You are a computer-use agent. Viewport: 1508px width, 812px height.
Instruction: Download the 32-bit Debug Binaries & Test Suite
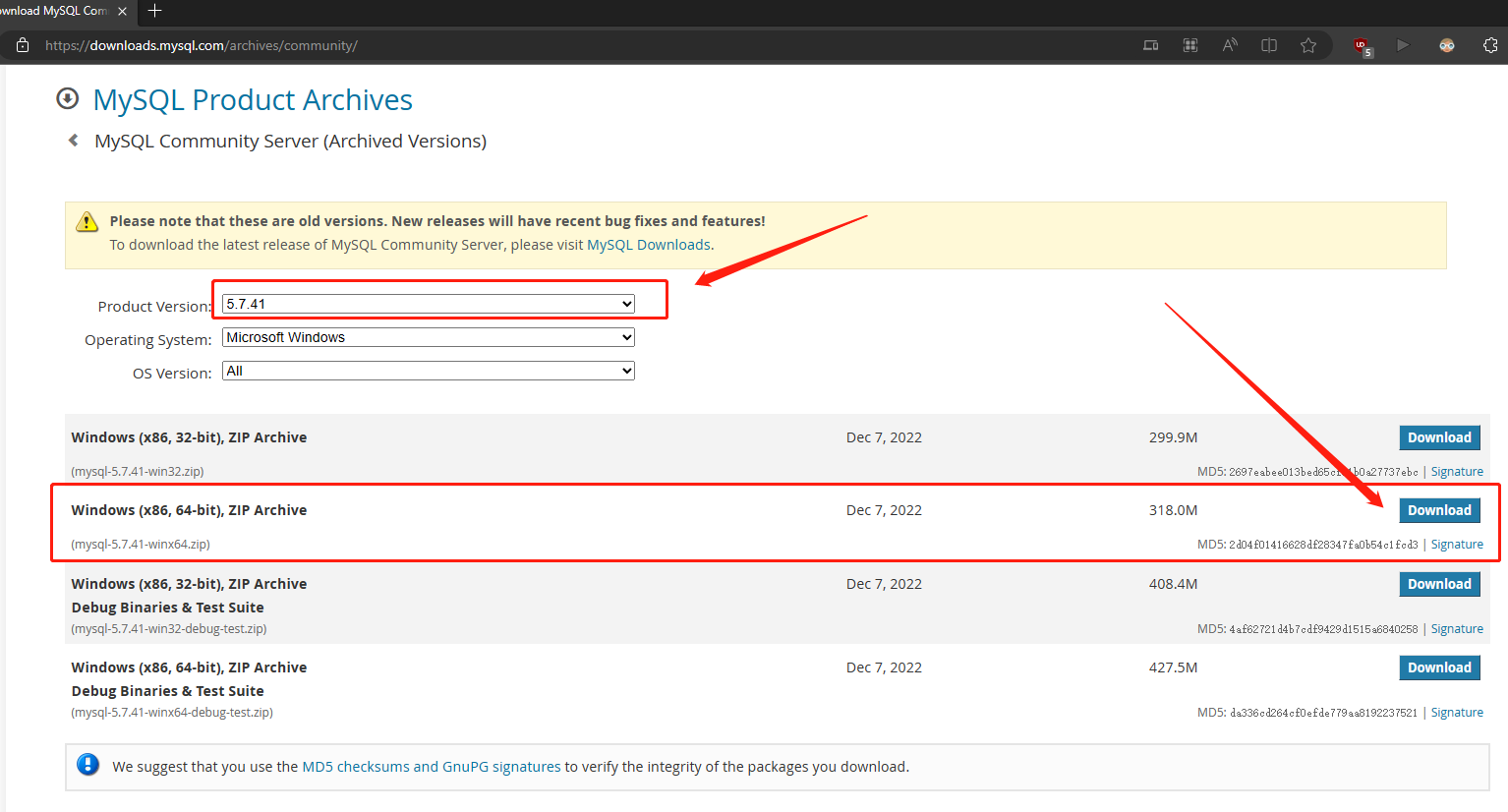tap(1439, 584)
